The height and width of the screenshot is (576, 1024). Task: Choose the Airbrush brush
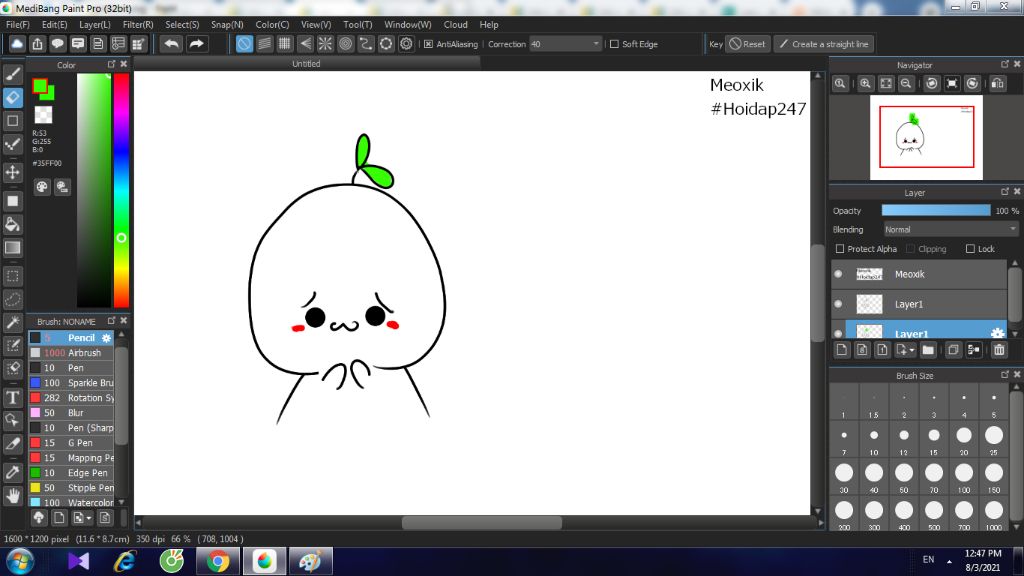coord(72,353)
